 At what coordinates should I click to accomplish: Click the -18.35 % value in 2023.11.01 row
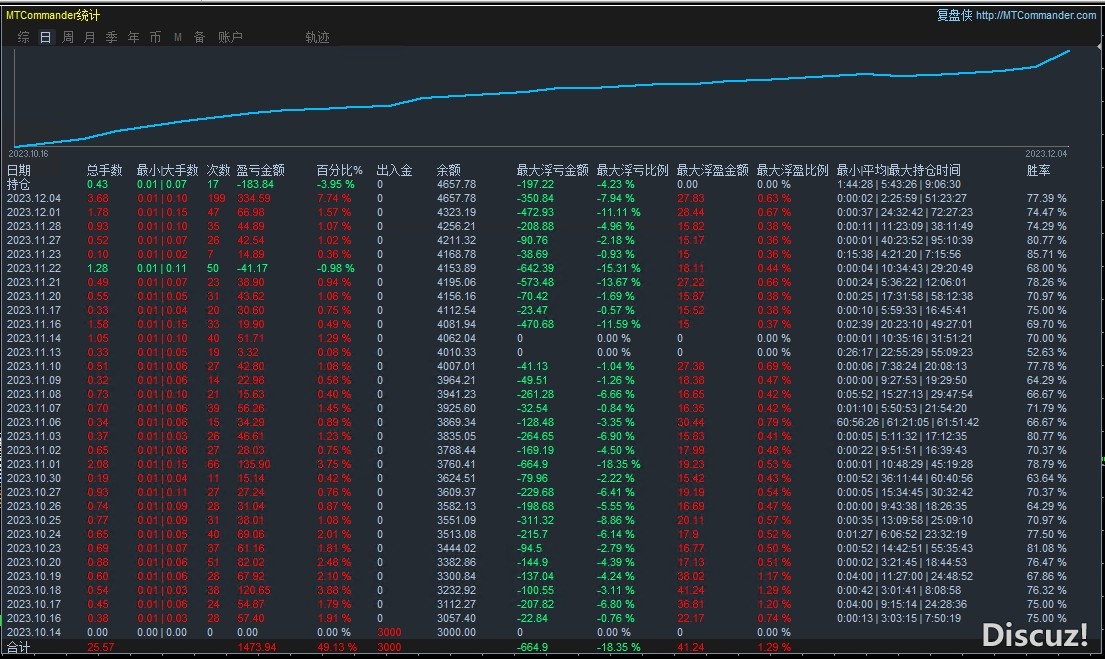[x=619, y=464]
